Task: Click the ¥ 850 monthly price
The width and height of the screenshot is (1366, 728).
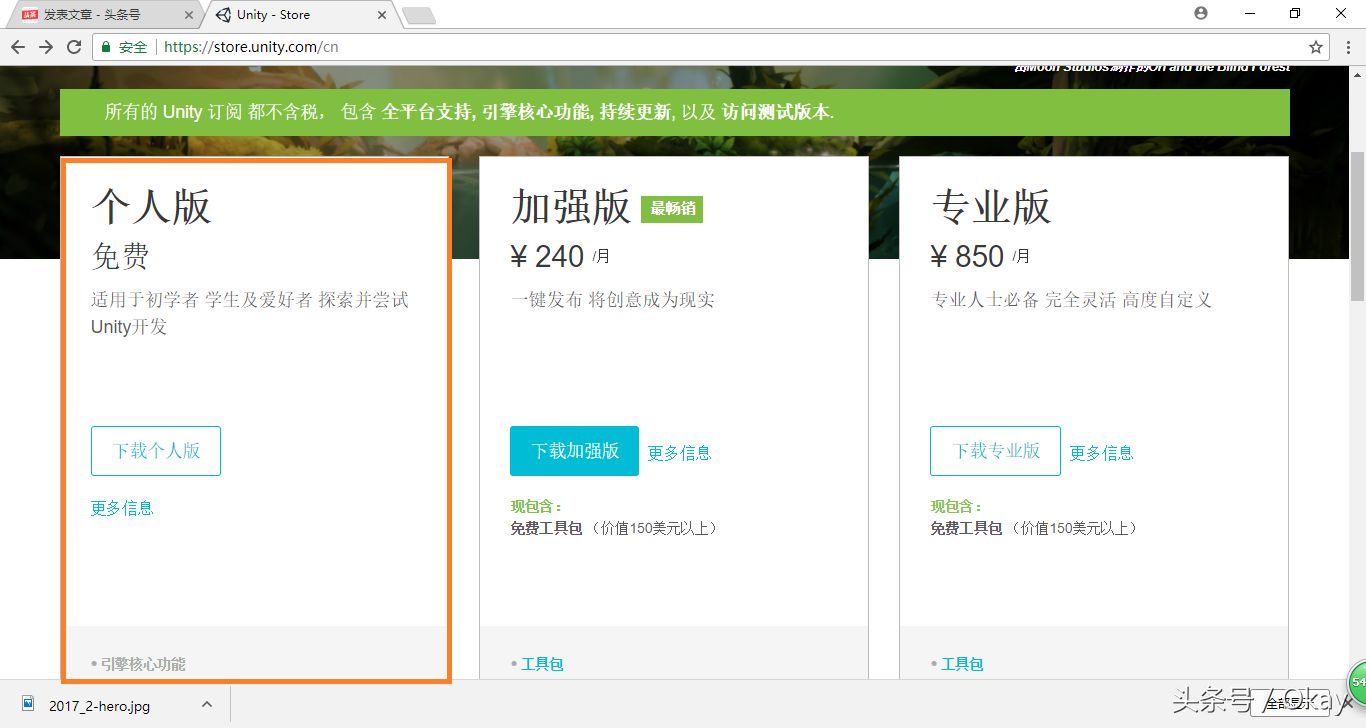Action: point(980,257)
